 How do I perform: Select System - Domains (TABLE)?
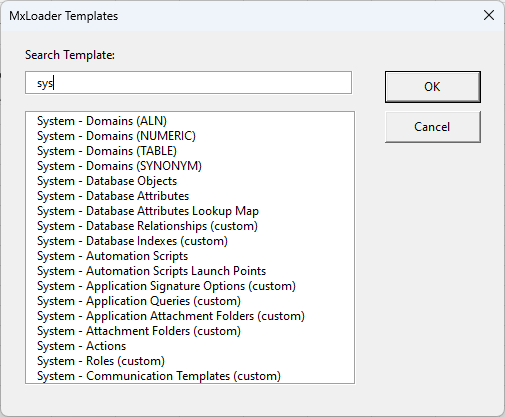[190, 151]
